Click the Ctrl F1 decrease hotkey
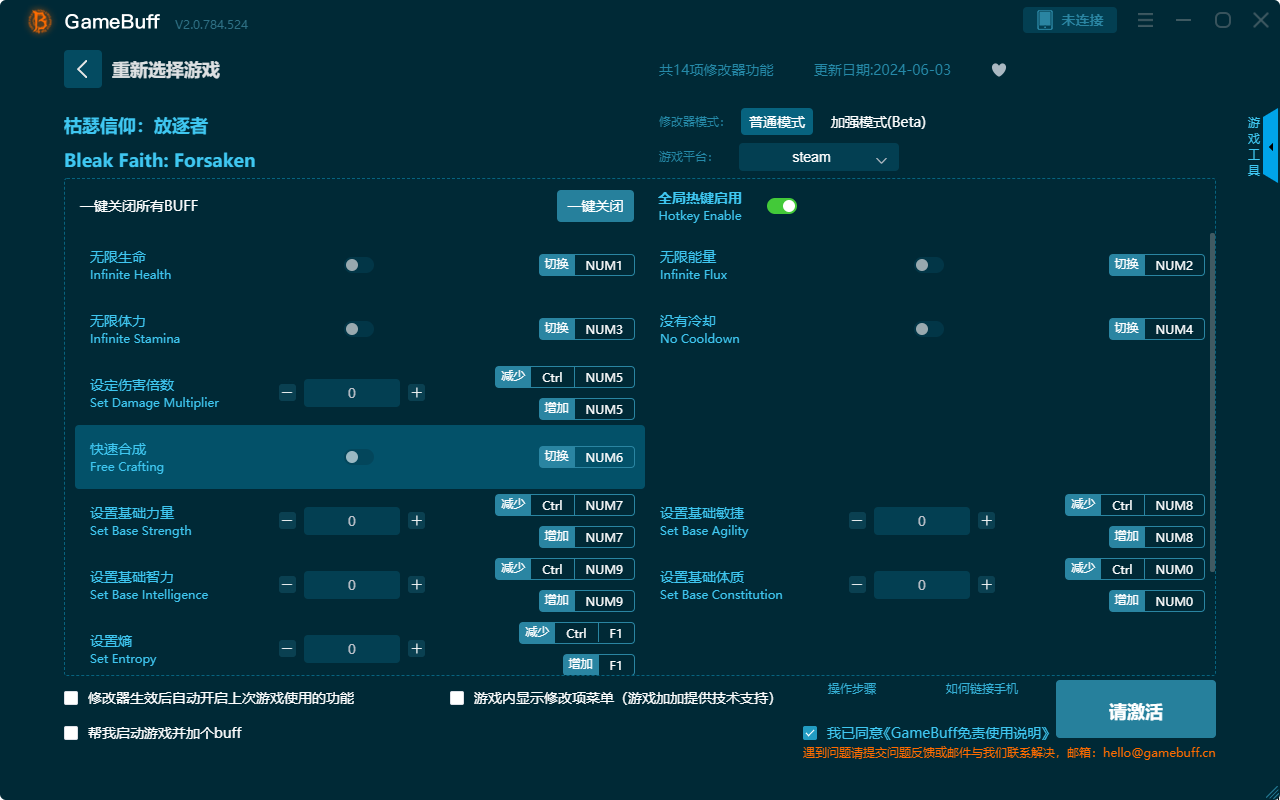Screen dimensions: 1280x800 577,633
